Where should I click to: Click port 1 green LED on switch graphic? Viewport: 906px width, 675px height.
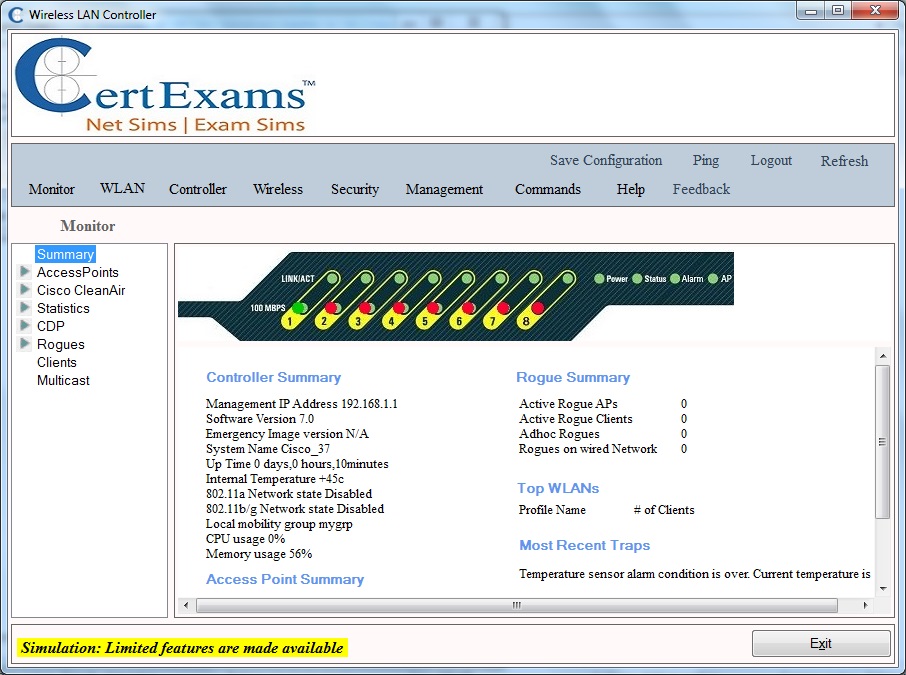click(299, 309)
